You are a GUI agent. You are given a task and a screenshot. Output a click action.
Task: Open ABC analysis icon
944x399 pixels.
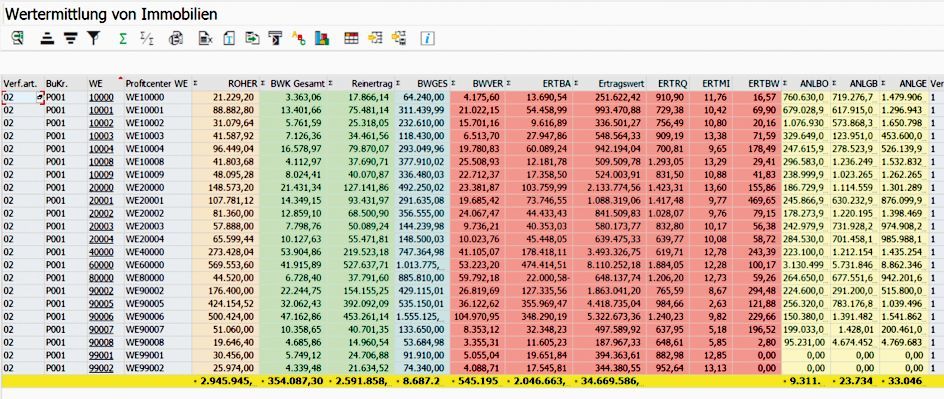coord(299,39)
